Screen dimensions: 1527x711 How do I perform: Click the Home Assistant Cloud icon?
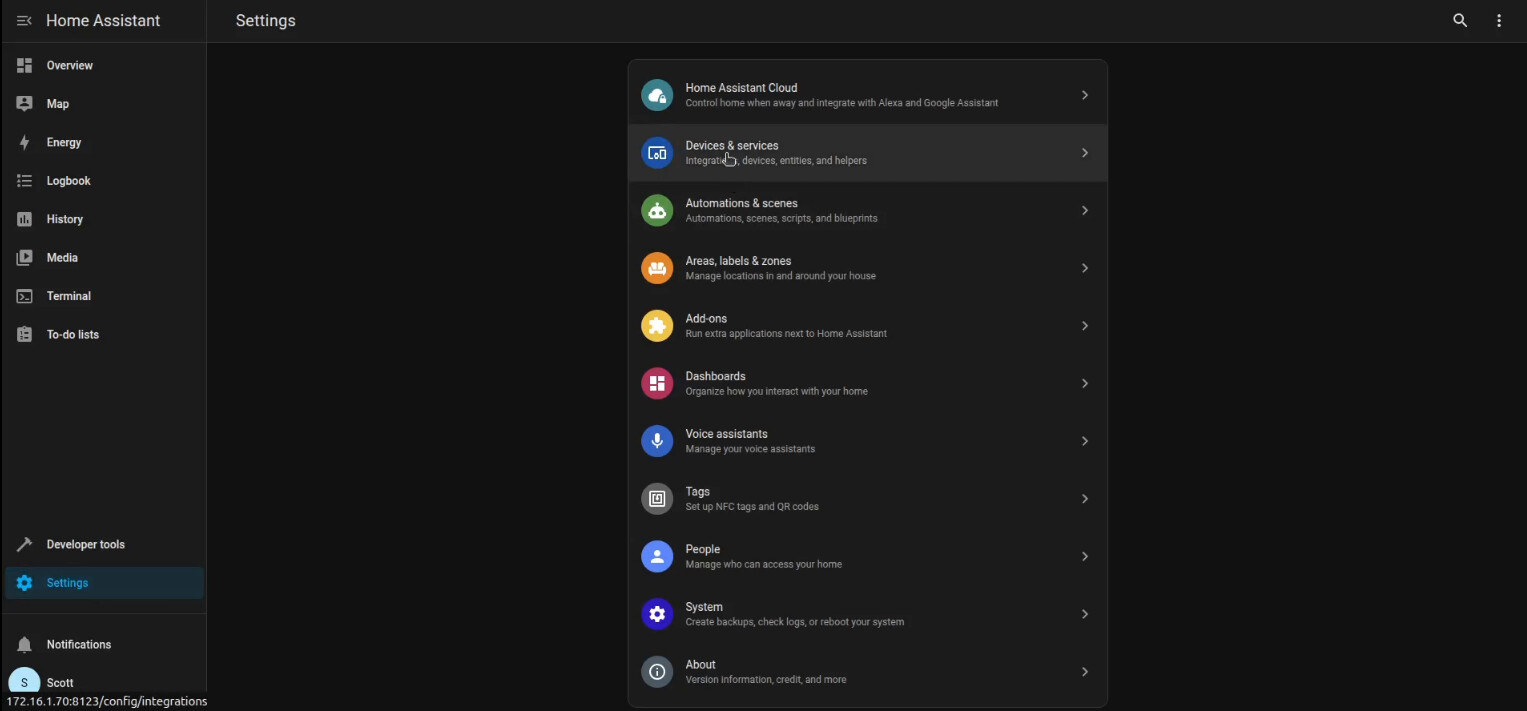(x=657, y=95)
